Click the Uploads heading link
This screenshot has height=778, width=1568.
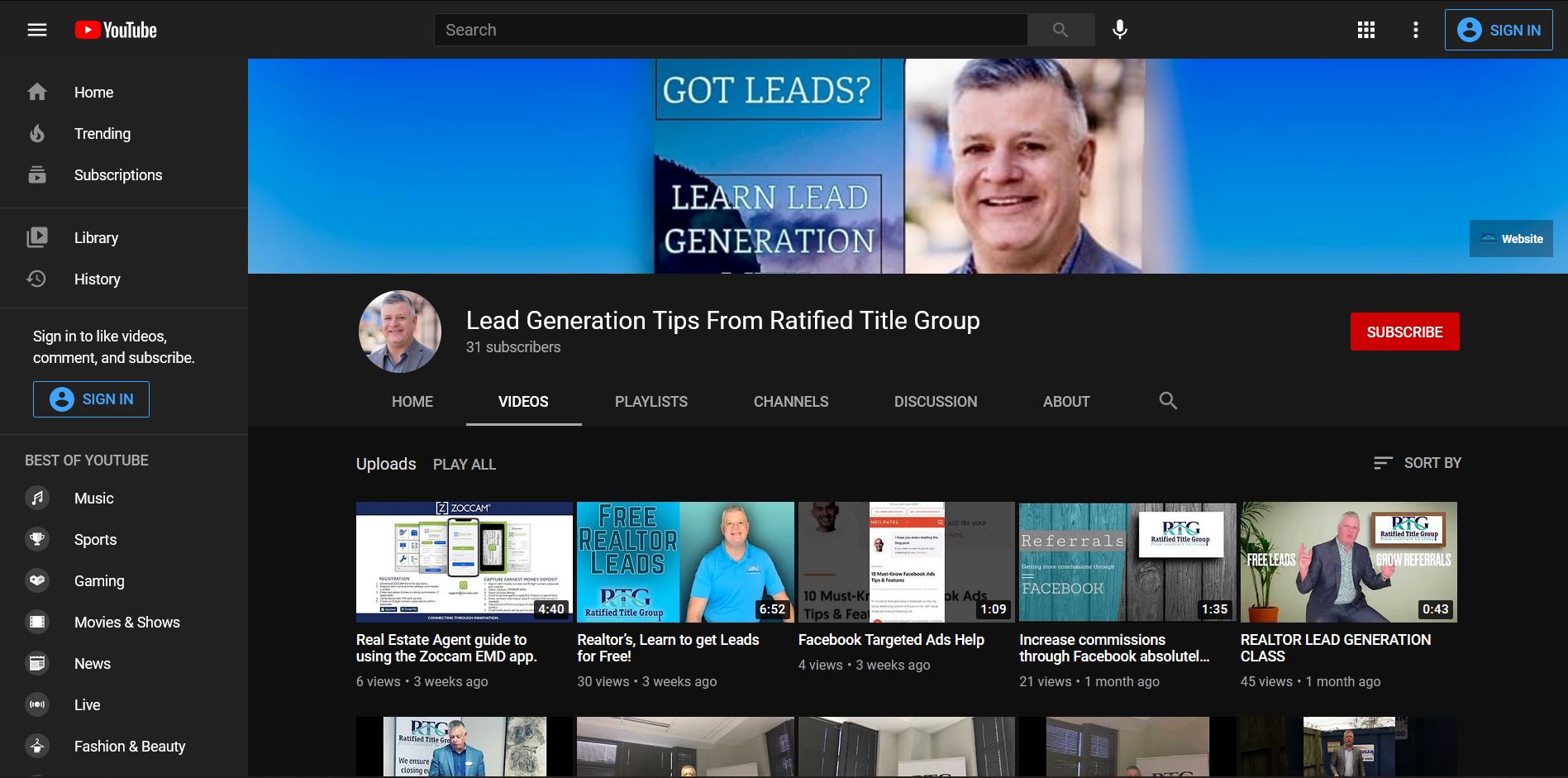(x=386, y=464)
